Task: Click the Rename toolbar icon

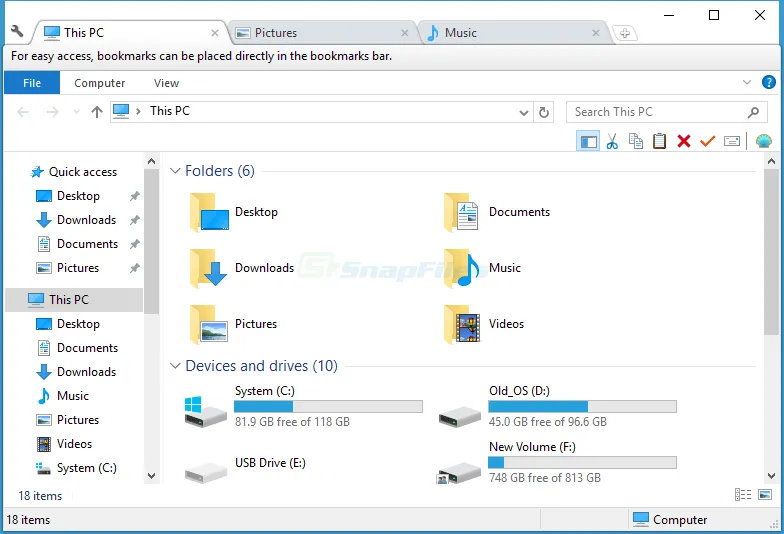Action: (732, 142)
